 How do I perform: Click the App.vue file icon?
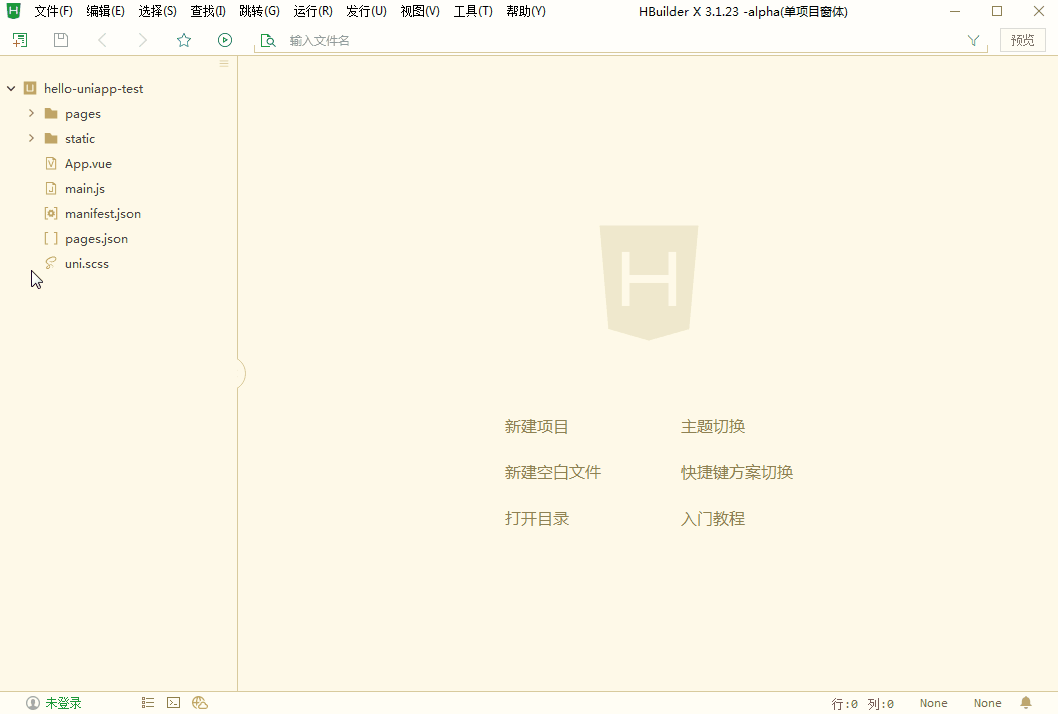pos(51,163)
